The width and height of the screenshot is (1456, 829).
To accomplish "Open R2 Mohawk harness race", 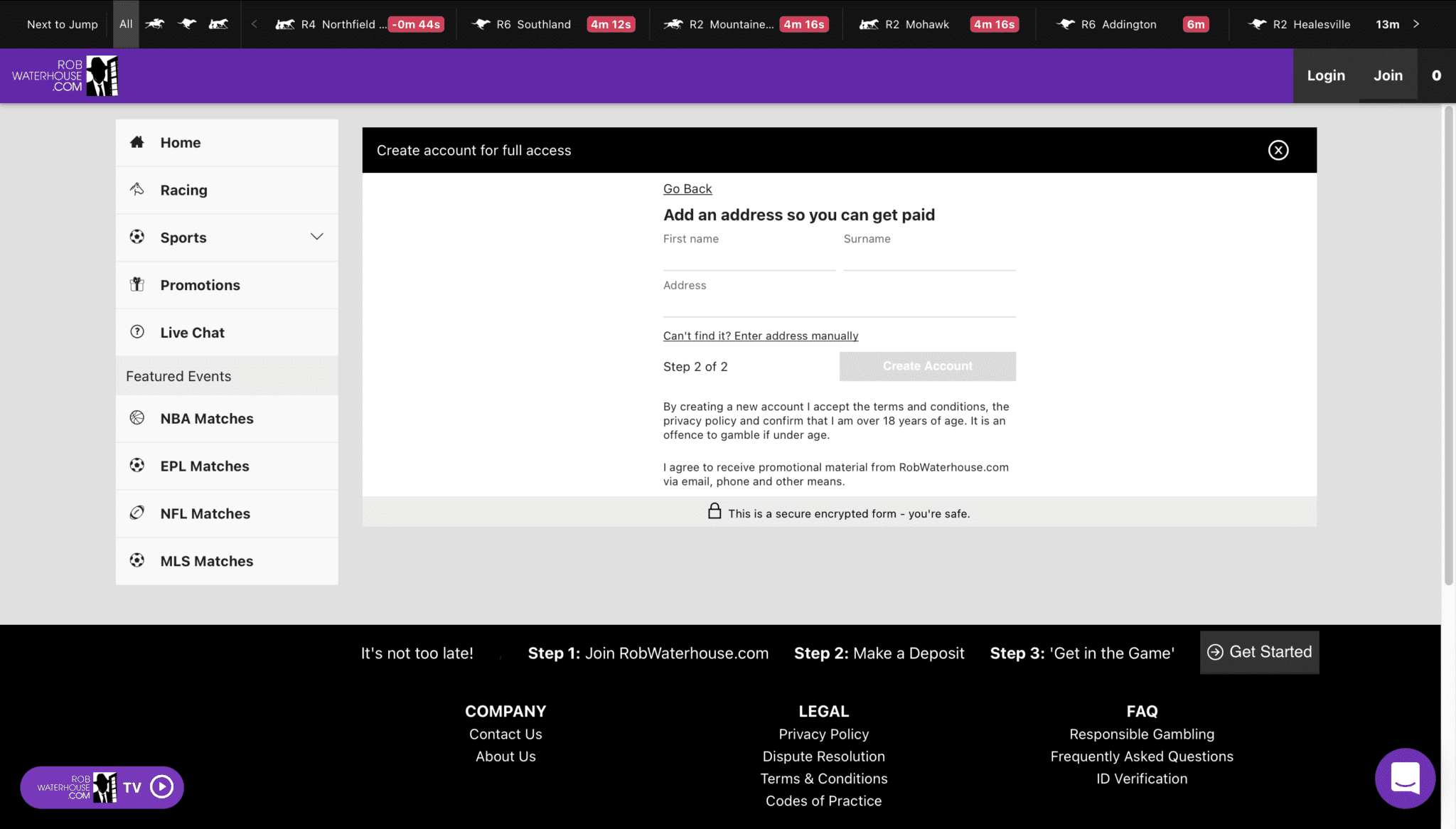I will coord(938,24).
